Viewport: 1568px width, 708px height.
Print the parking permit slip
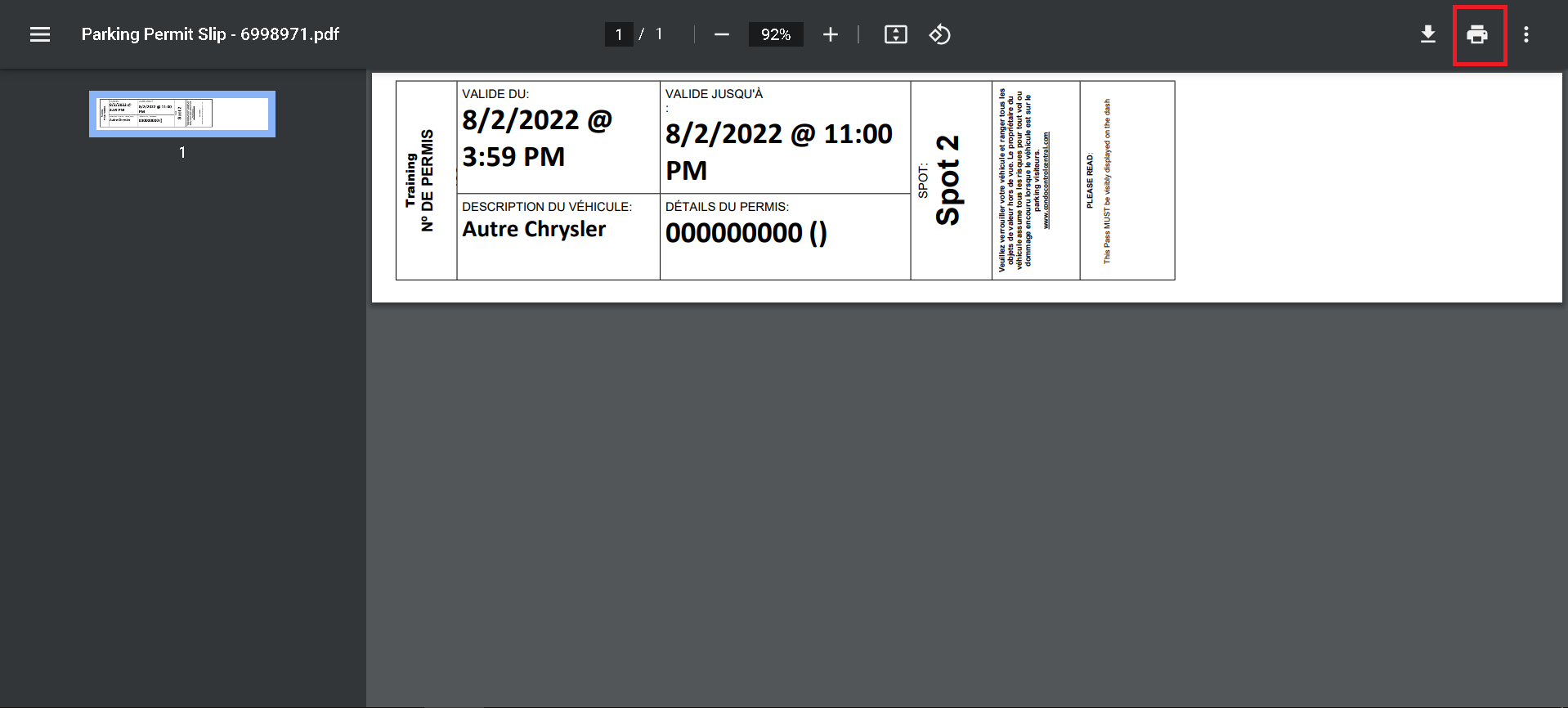[x=1477, y=34]
